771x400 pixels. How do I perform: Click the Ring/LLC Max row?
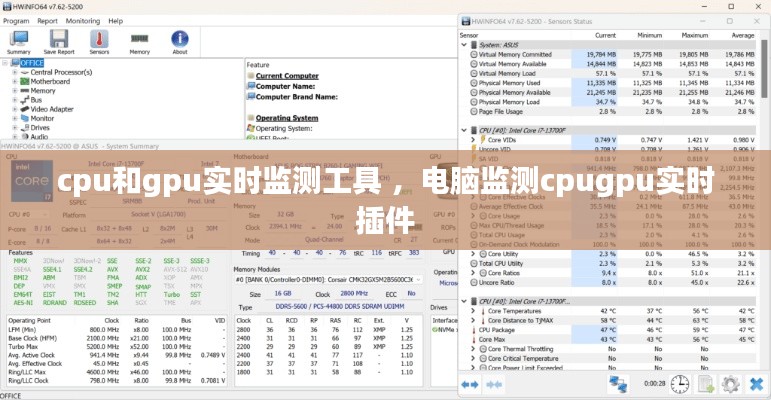point(117,372)
